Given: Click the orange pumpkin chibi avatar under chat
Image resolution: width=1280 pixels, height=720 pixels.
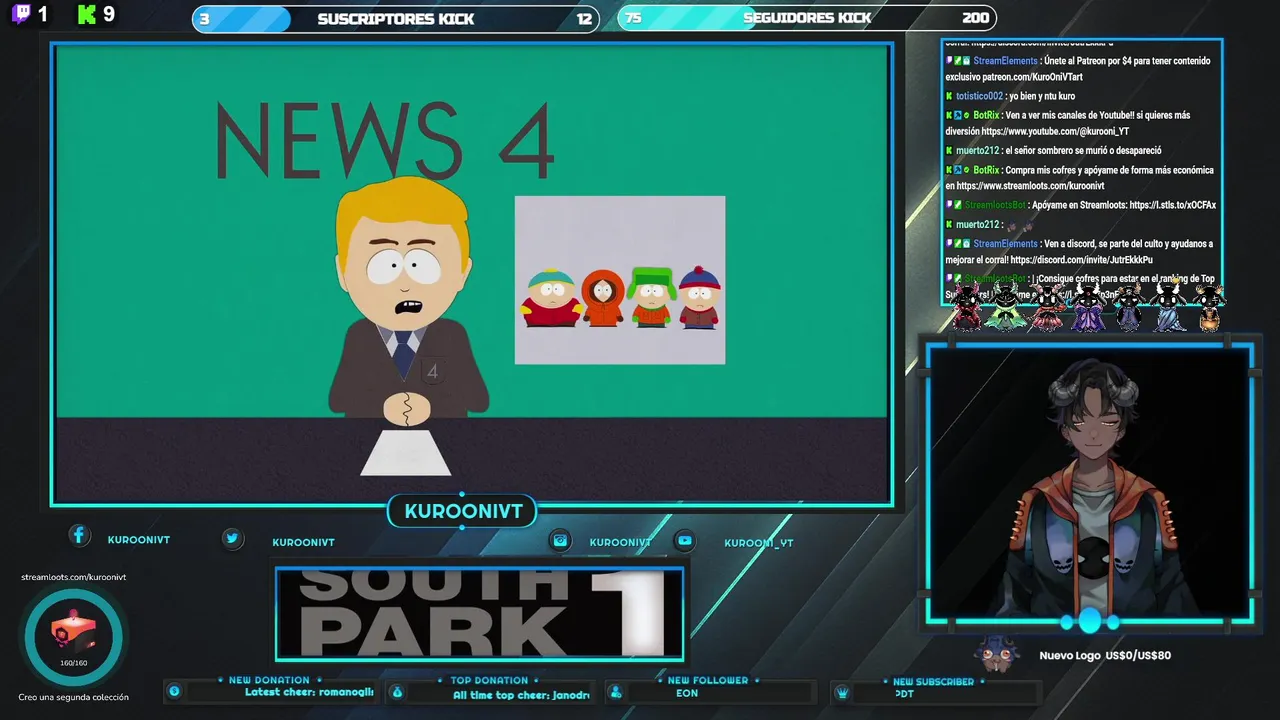Looking at the screenshot, I should 1209,306.
